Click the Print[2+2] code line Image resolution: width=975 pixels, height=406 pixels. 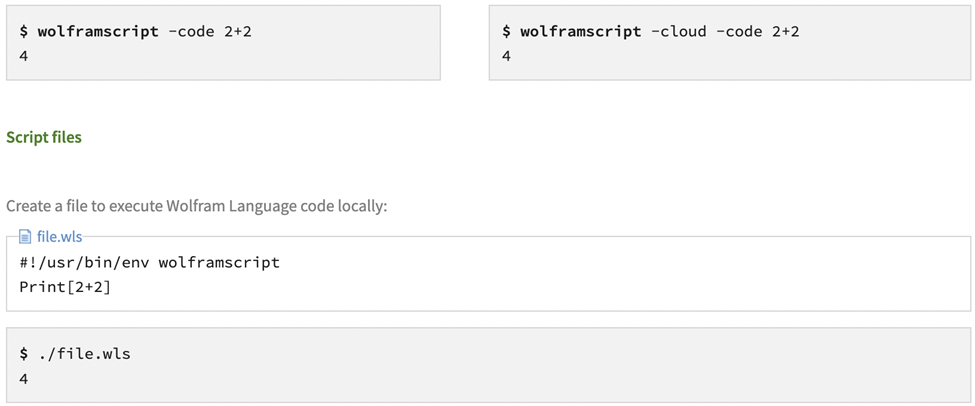(x=65, y=287)
